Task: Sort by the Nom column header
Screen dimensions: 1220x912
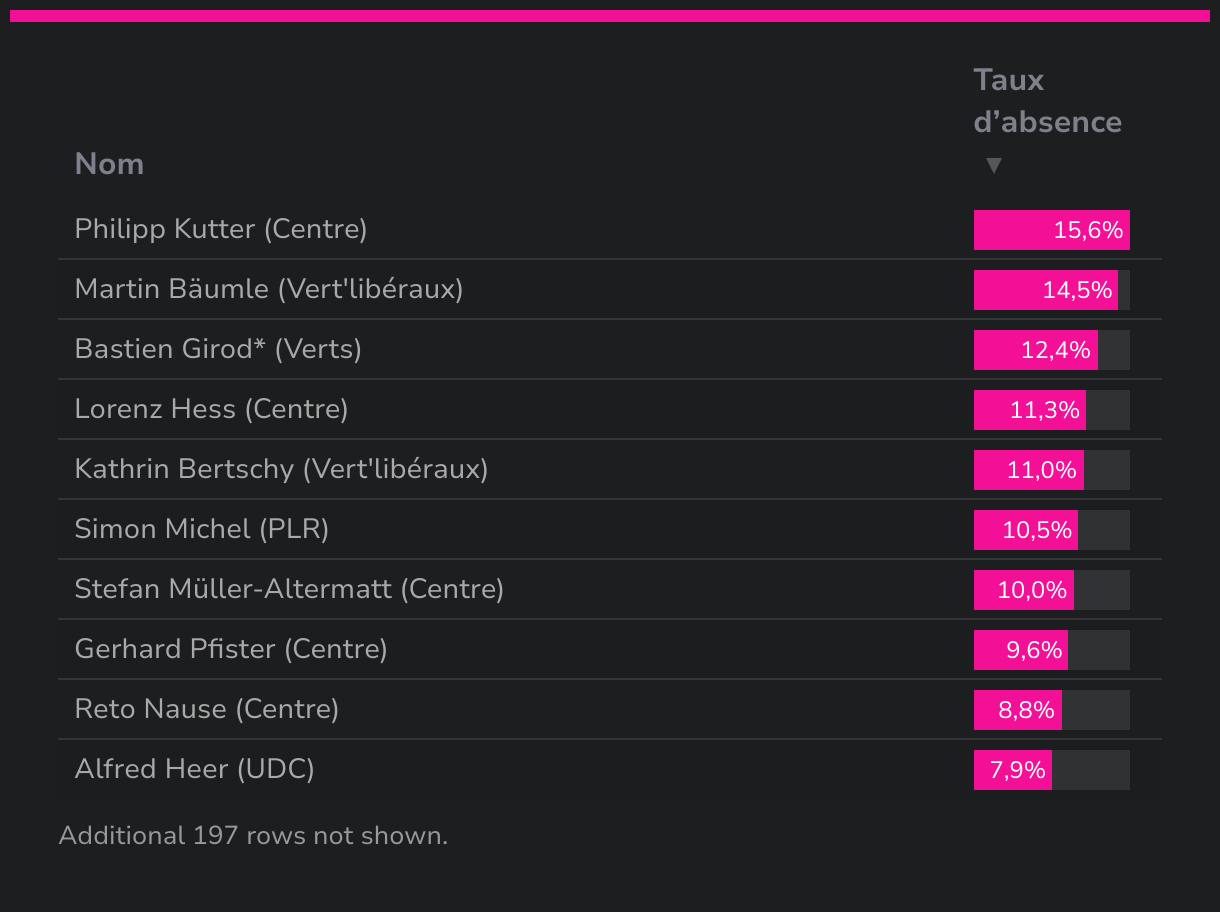Action: (109, 164)
